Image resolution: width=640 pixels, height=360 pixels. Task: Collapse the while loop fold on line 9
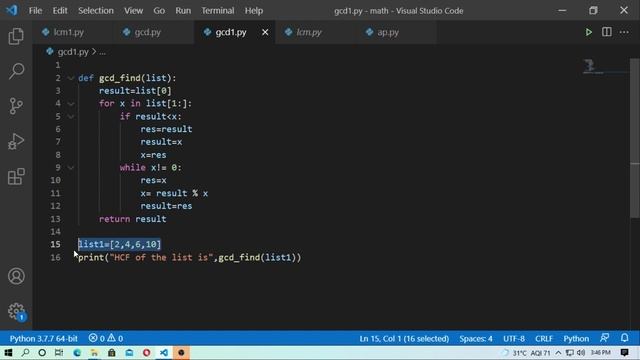71,167
